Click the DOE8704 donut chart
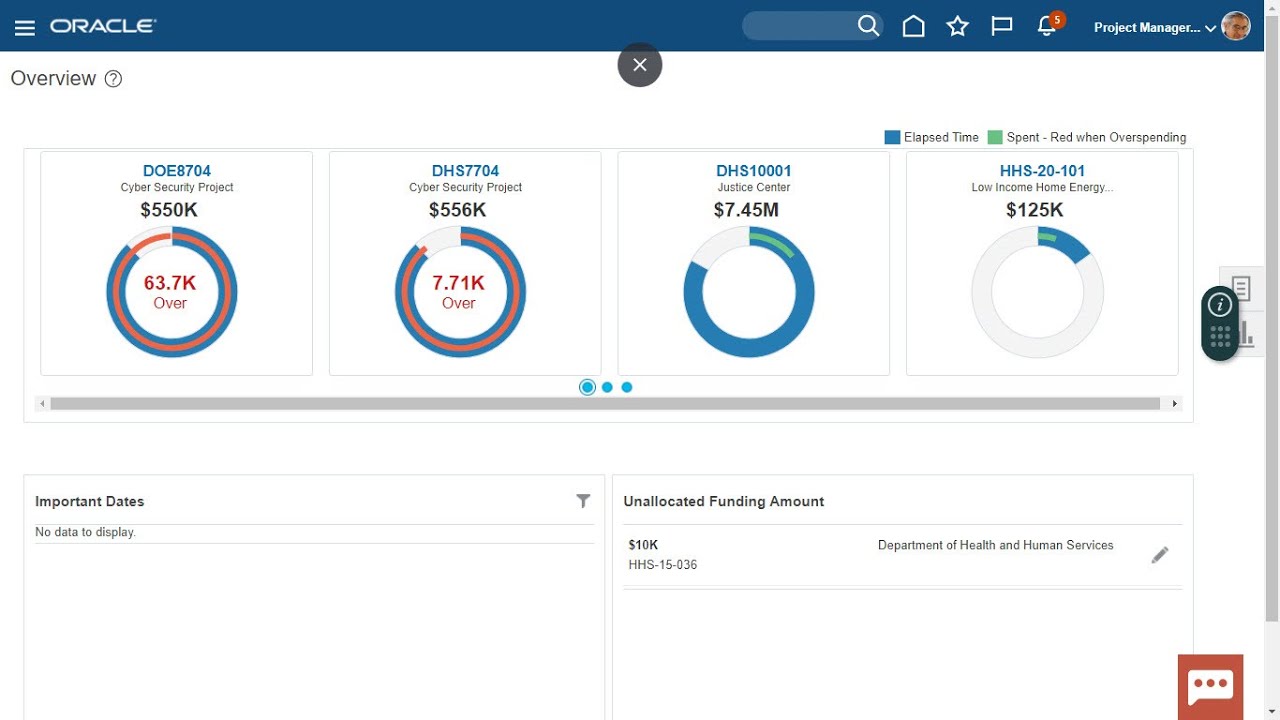This screenshot has width=1280, height=720. coord(171,292)
